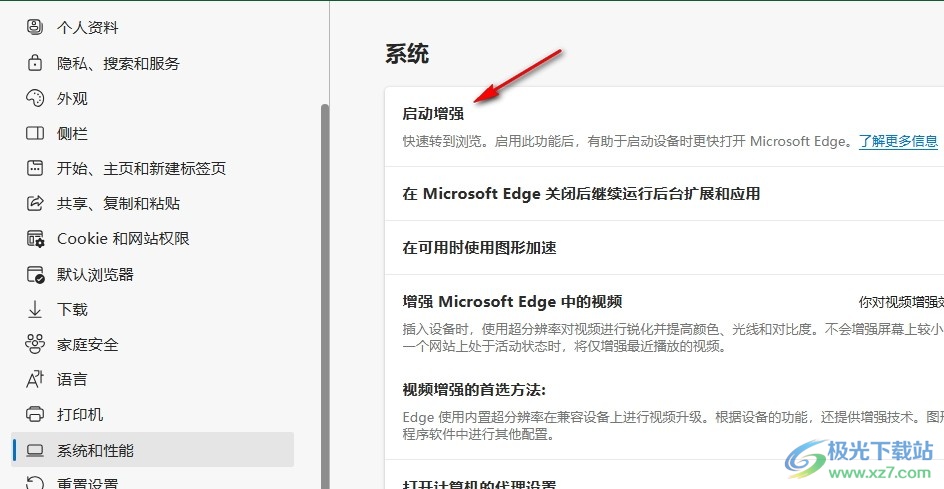Image resolution: width=944 pixels, height=489 pixels.
Task: Click the sidebar icon next to 侧栏
Action: pyautogui.click(x=36, y=133)
